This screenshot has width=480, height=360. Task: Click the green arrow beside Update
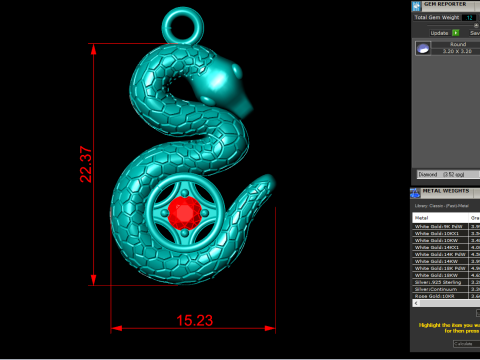pyautogui.click(x=455, y=33)
